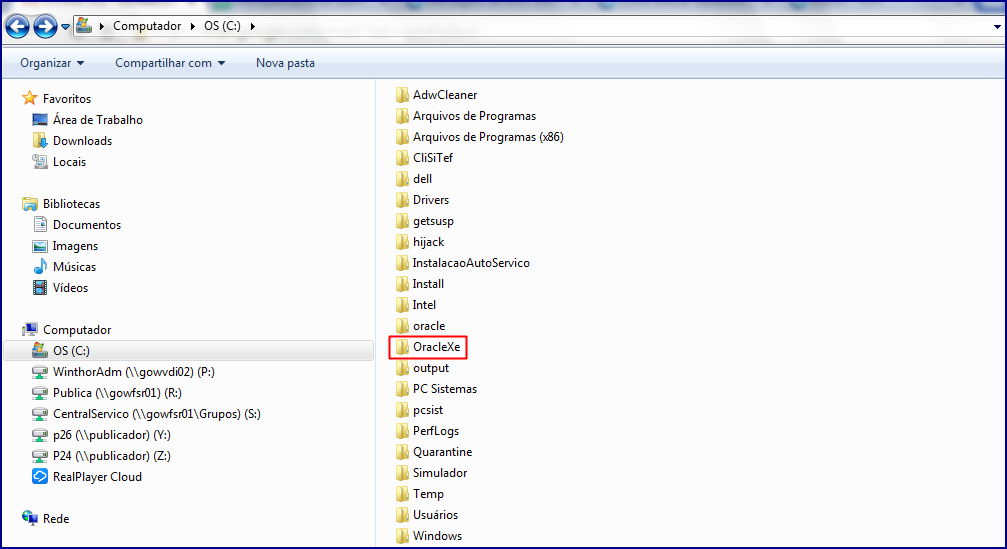Click the RealPlayer Cloud icon

click(x=40, y=476)
